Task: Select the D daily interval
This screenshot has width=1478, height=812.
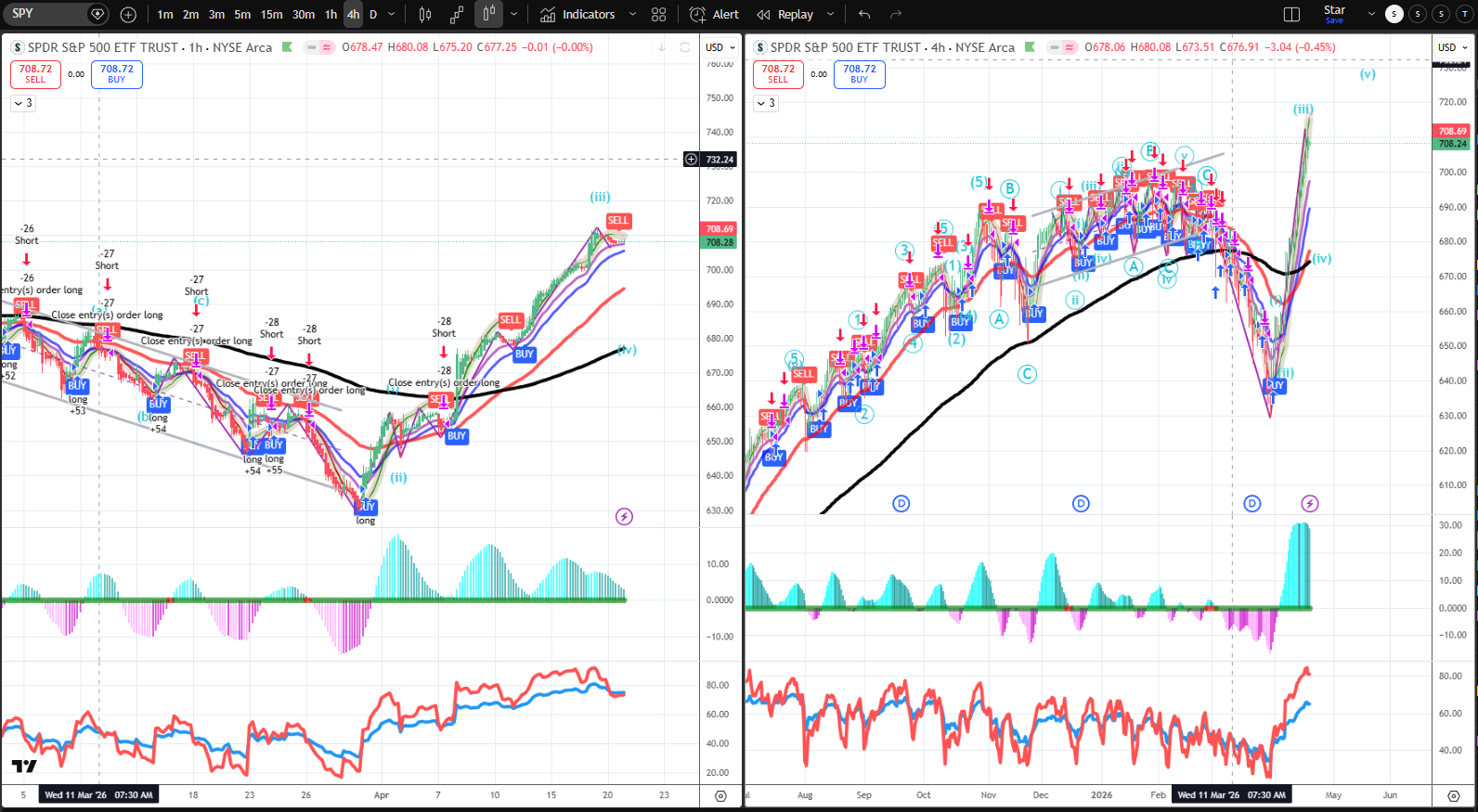Action: point(373,15)
